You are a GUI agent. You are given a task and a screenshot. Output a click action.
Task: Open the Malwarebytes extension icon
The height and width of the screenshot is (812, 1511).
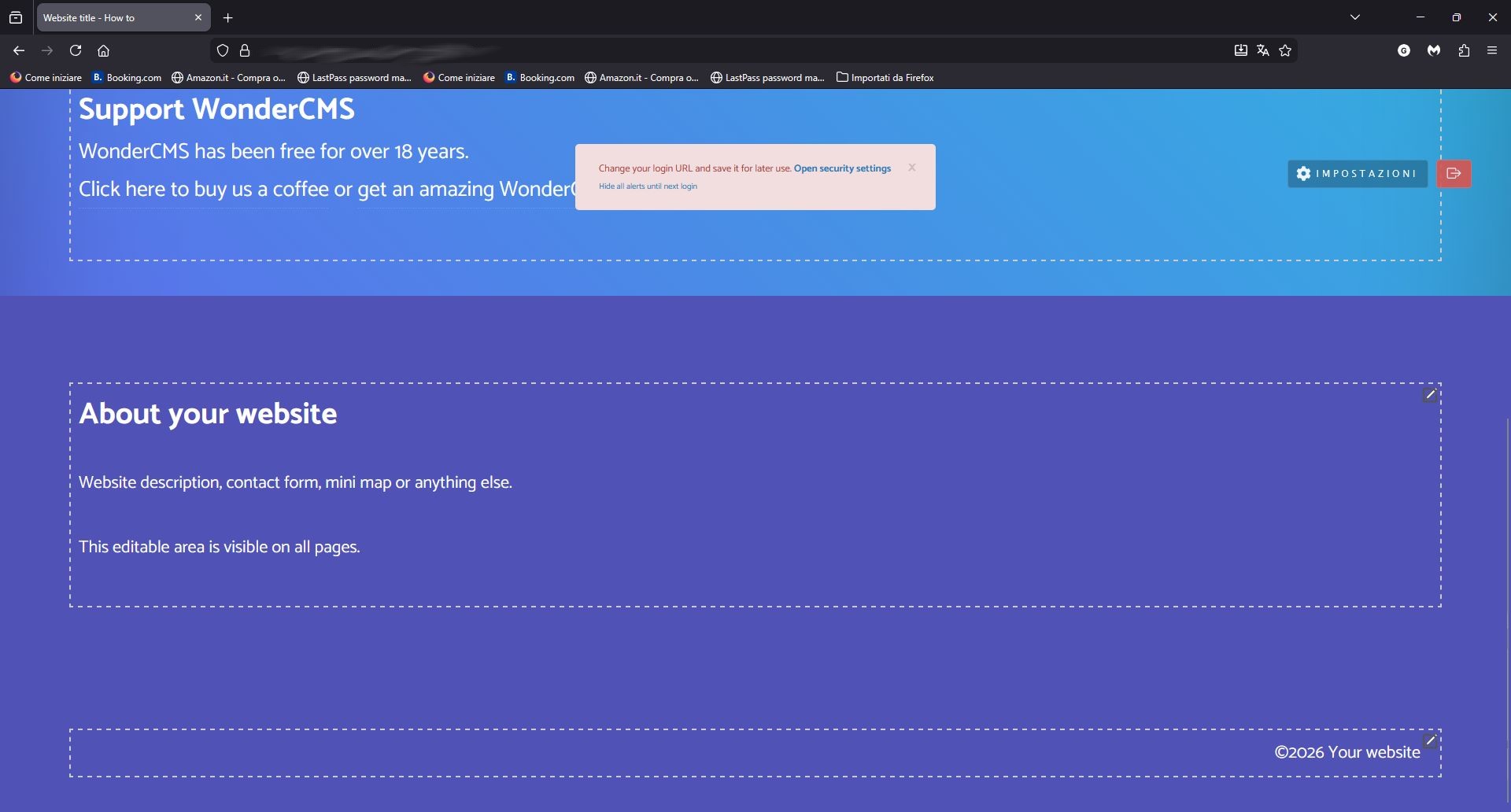point(1435,51)
